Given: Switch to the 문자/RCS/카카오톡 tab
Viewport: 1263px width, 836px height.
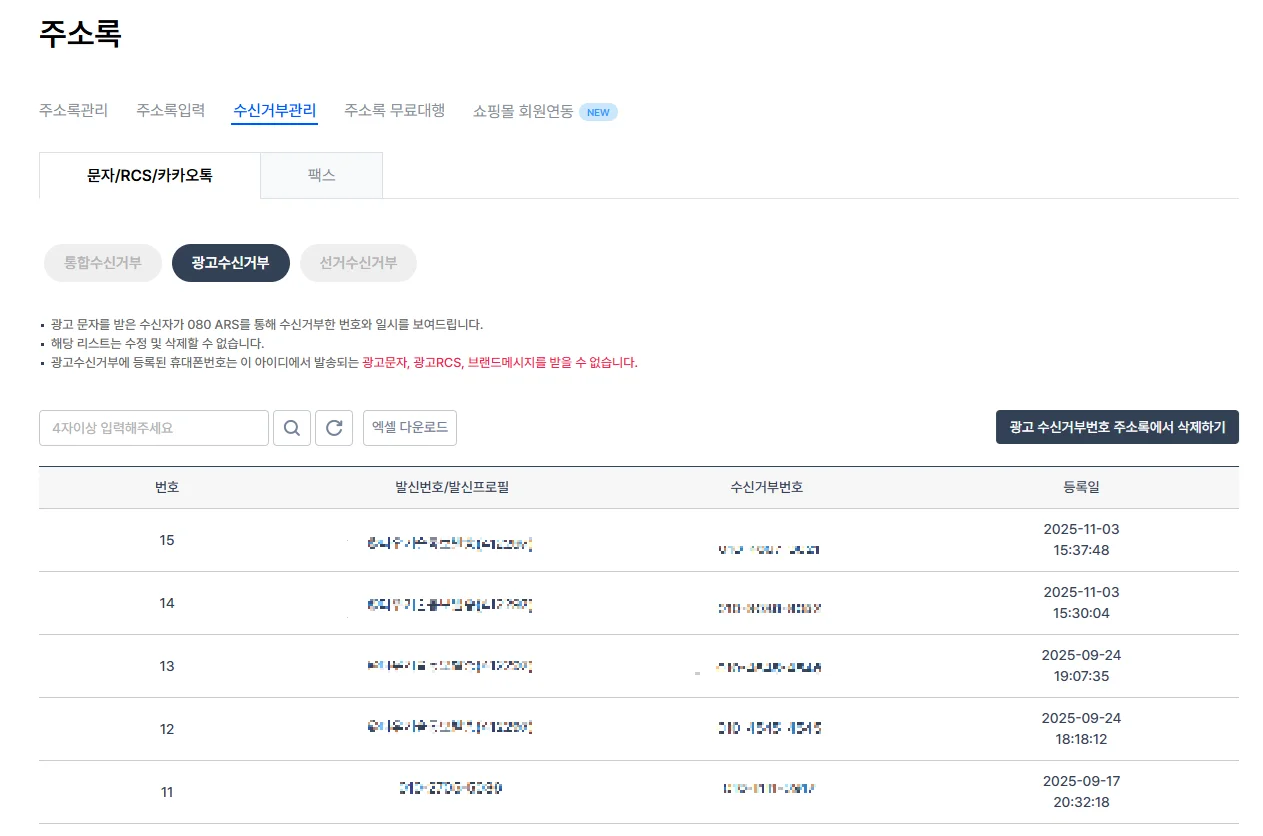Looking at the screenshot, I should tap(150, 176).
